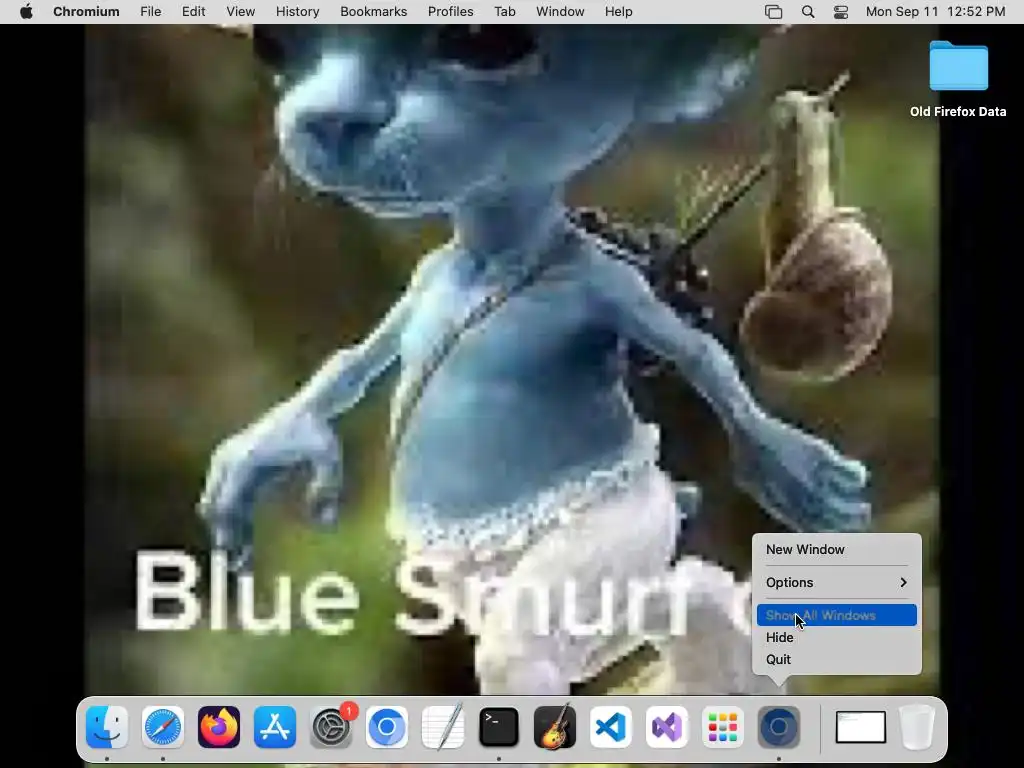Screen dimensions: 1024x768
Task: Open Finder from the Dock
Action: tap(107, 727)
